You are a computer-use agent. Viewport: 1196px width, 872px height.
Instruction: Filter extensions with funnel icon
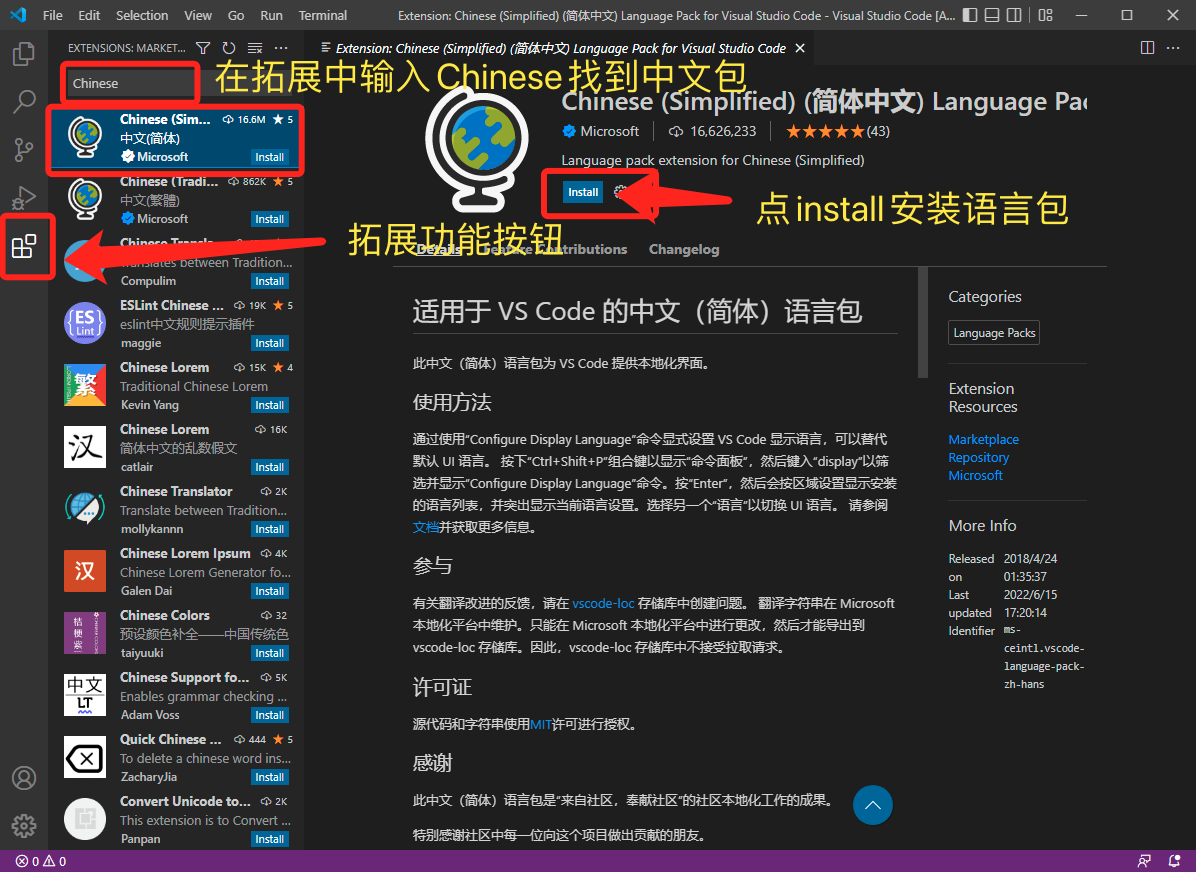click(203, 48)
